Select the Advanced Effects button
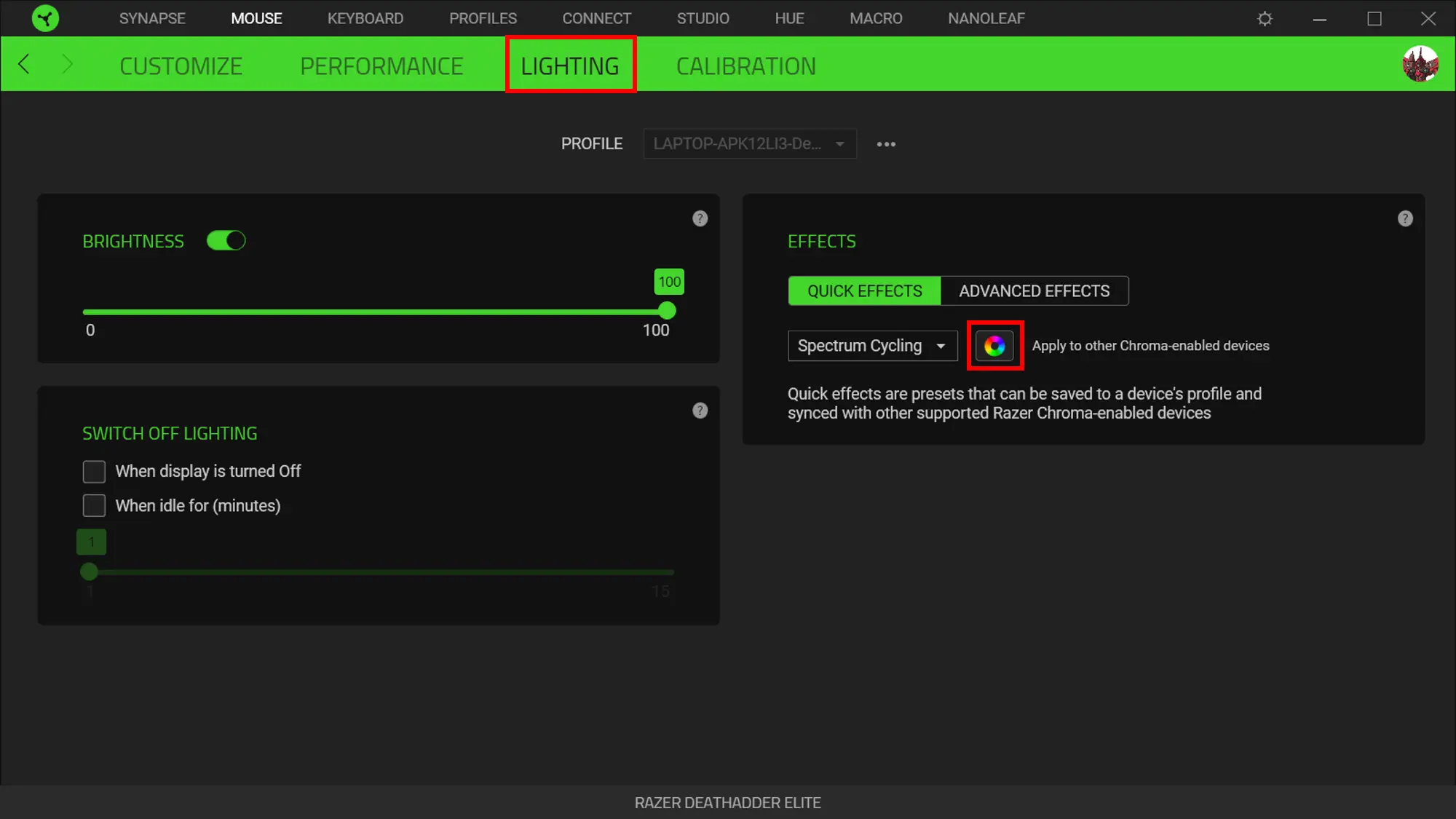The image size is (1456, 819). [1034, 291]
